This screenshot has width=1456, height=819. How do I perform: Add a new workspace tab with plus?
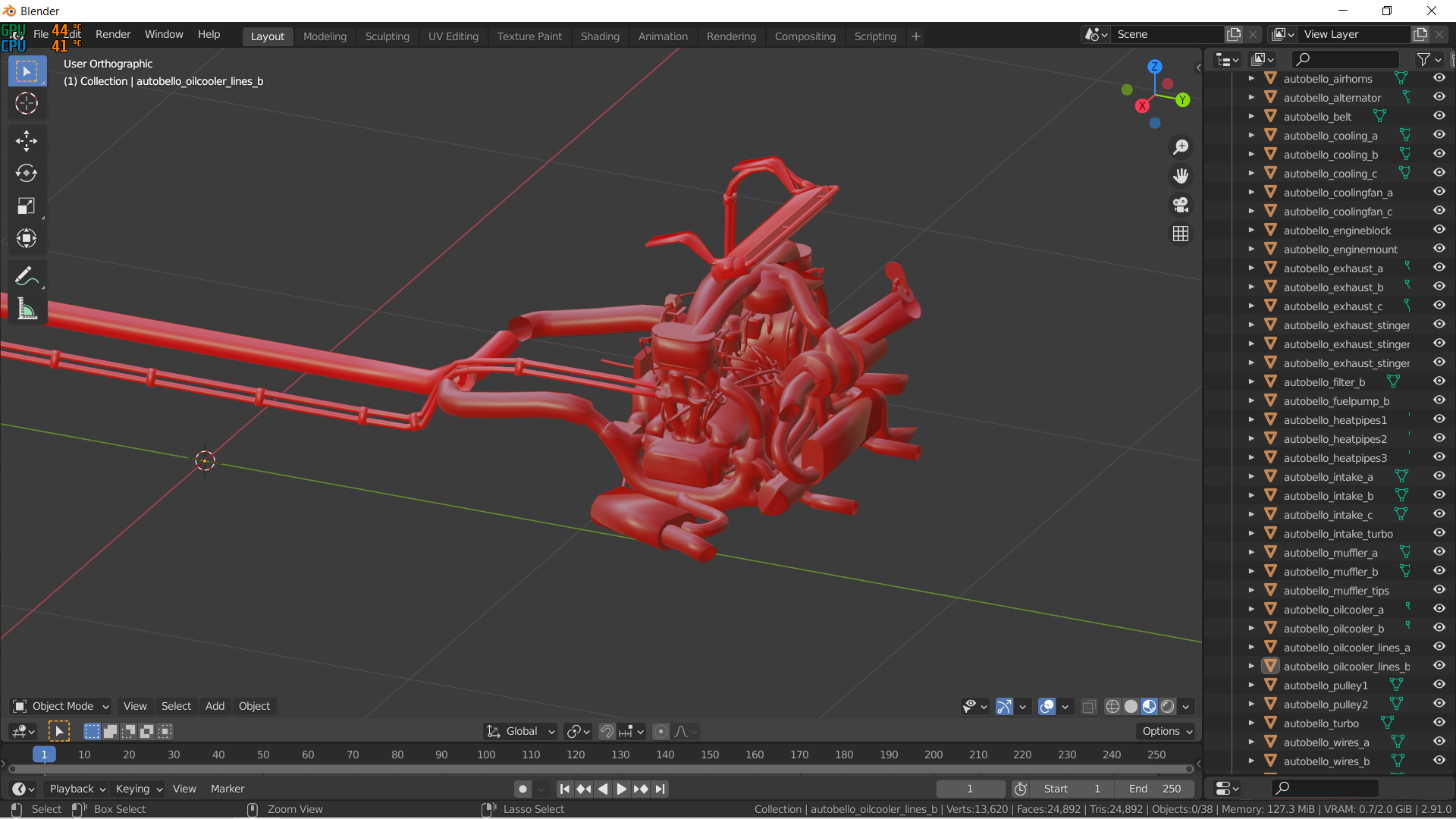point(916,36)
